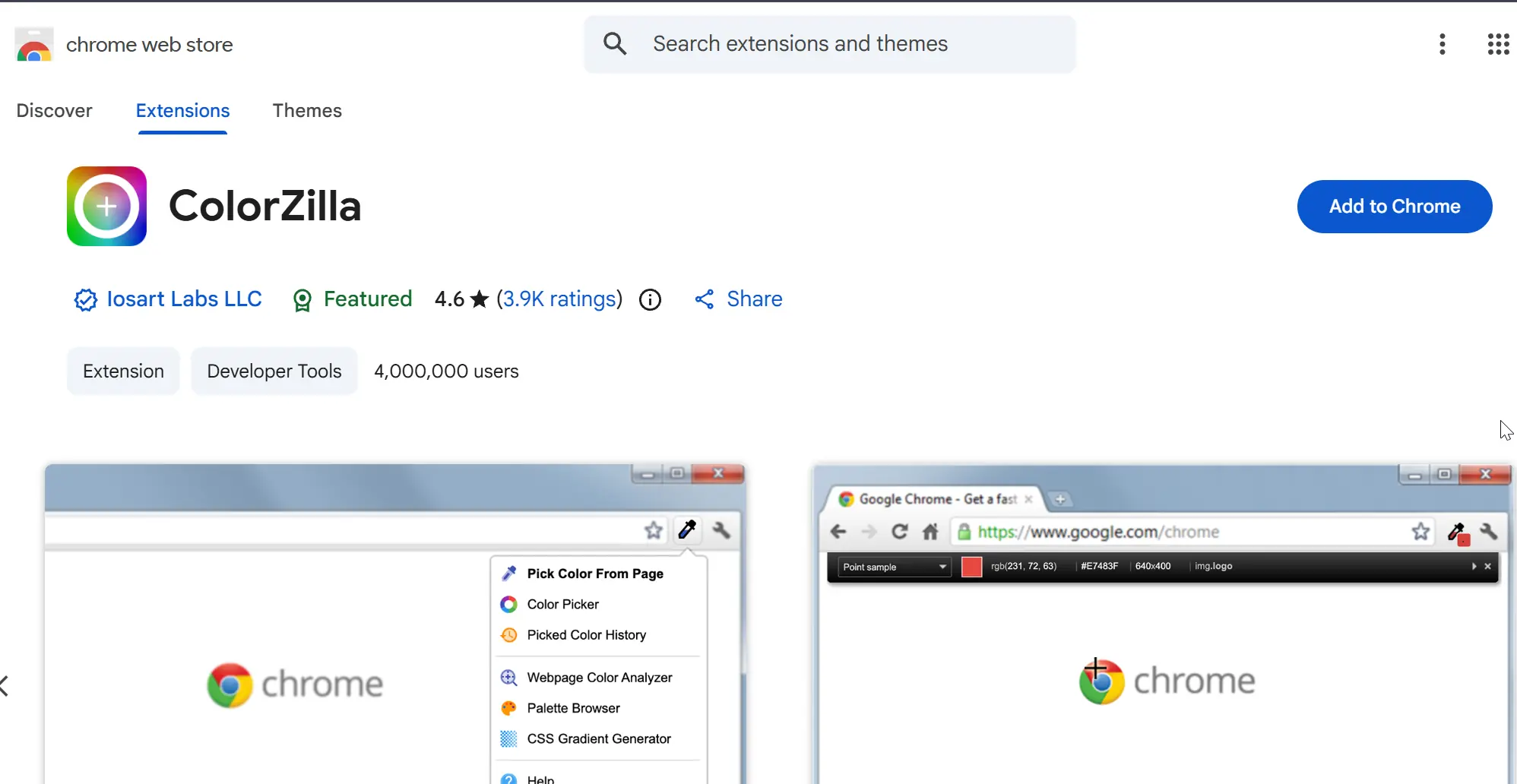Click the Featured badge icon

[x=302, y=301]
